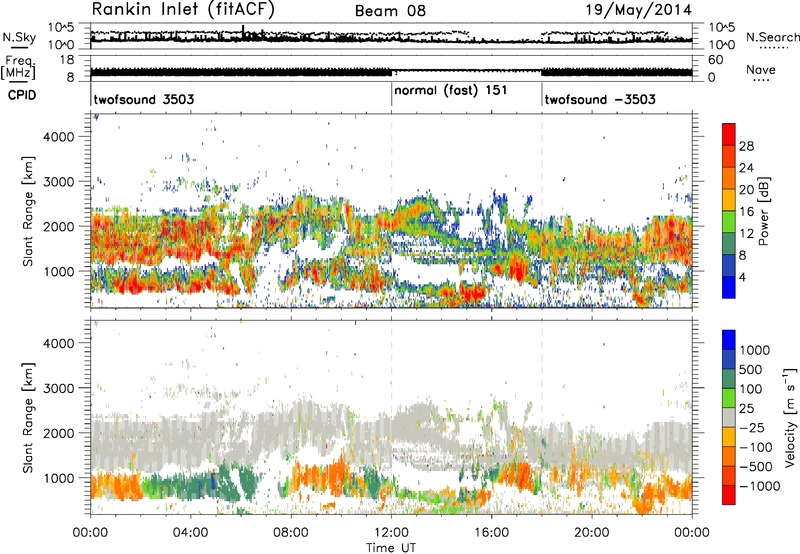Screen dimensions: 800x554
Task: Click the '-1000' velocity colorbar tick label
Action: (759, 486)
